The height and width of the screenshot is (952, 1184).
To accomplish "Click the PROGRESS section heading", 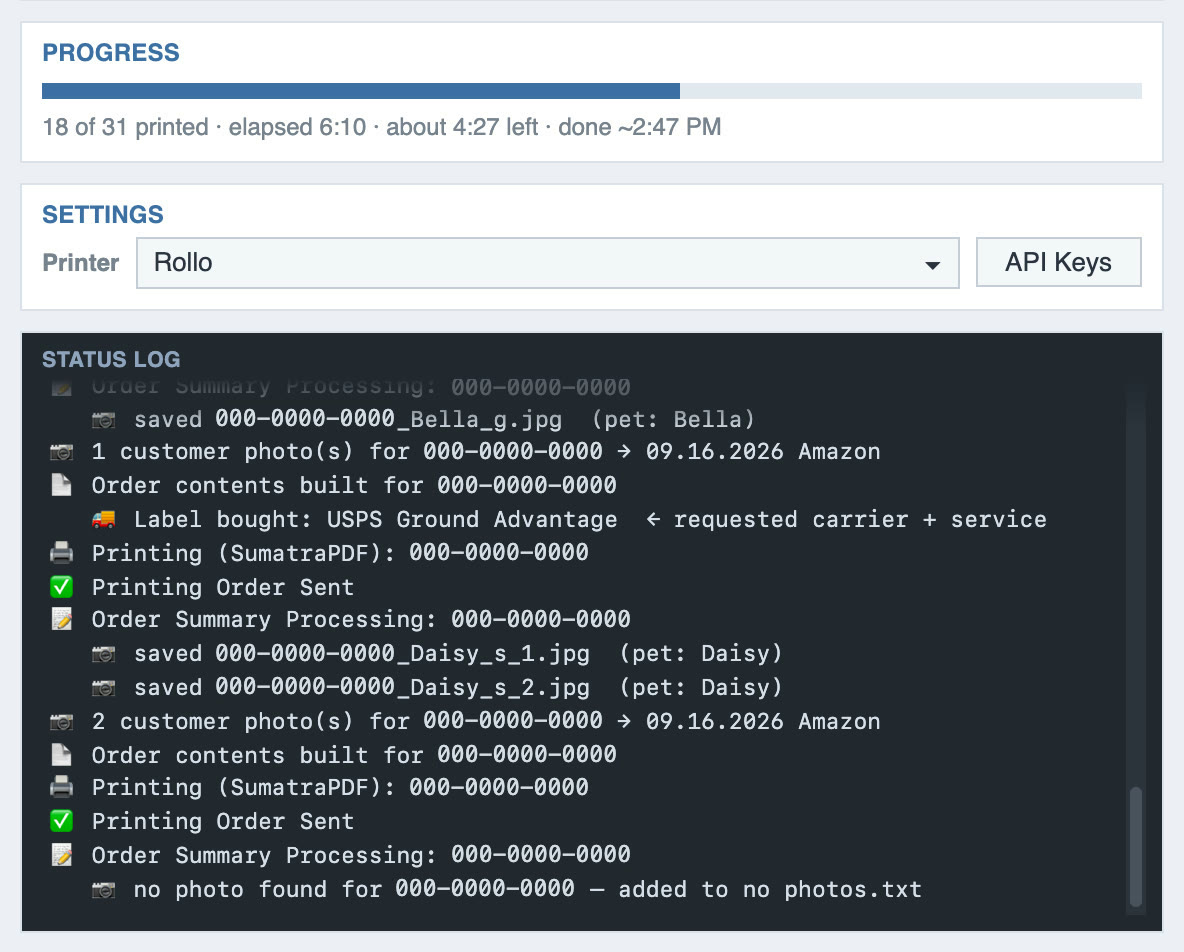I will pyautogui.click(x=111, y=53).
